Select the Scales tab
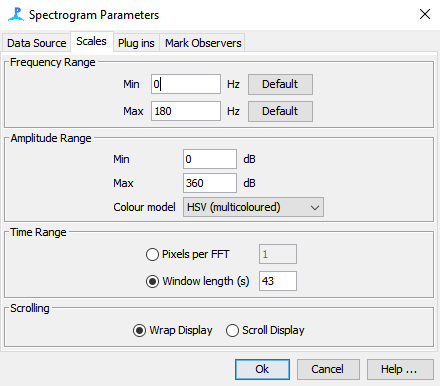 [x=91, y=41]
